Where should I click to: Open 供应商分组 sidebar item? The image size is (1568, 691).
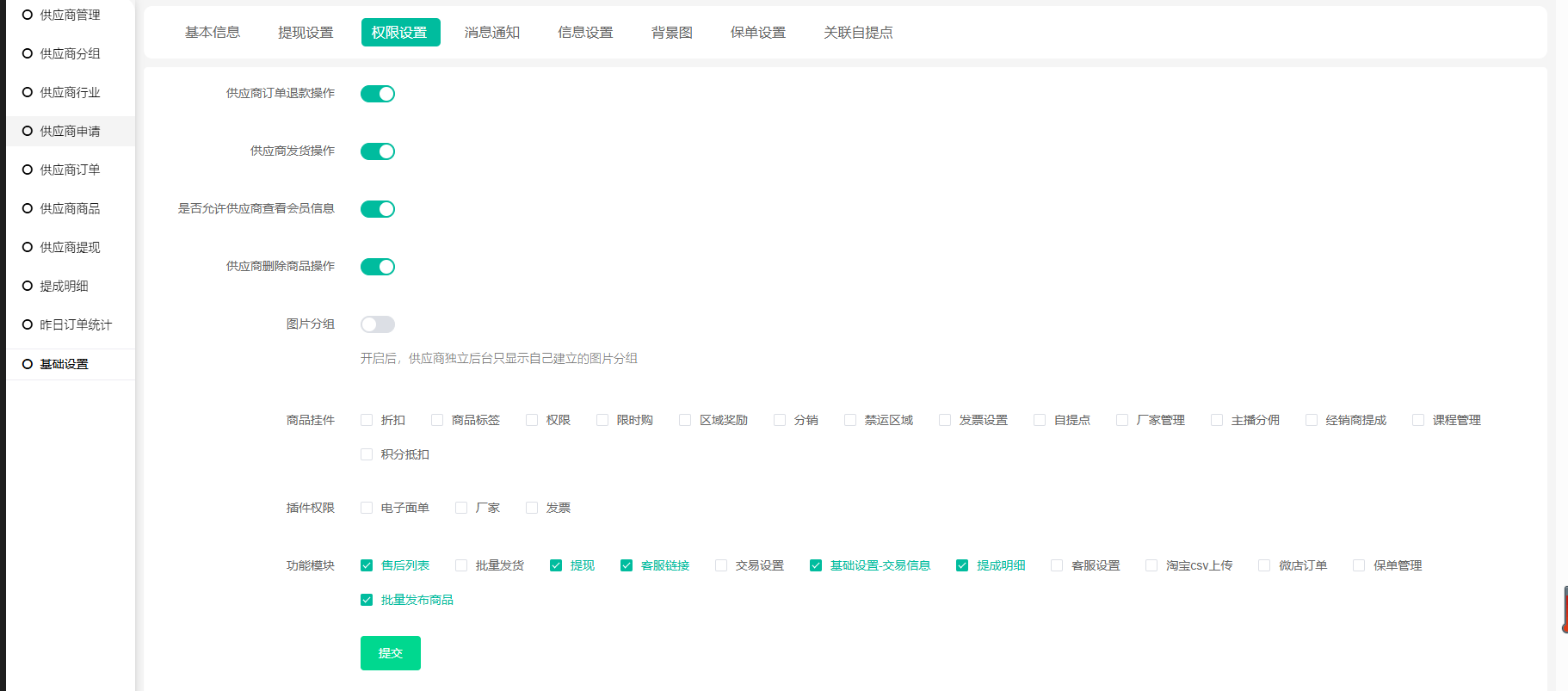tap(70, 53)
